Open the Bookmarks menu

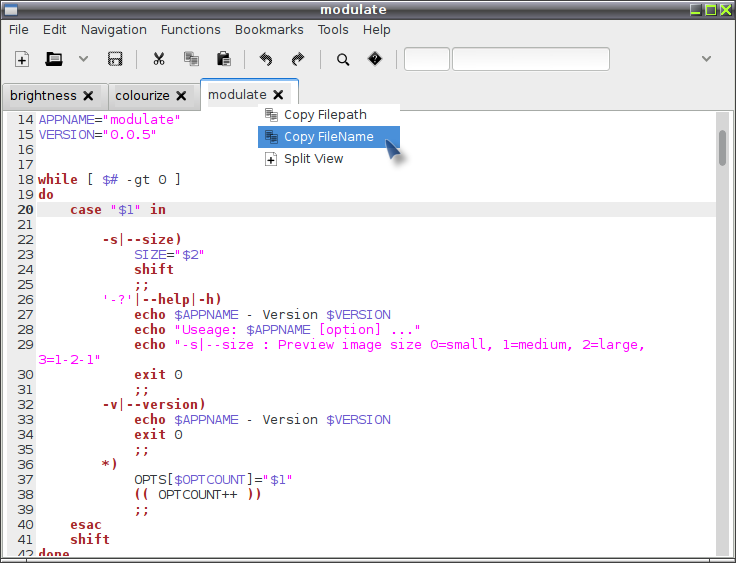click(x=269, y=30)
